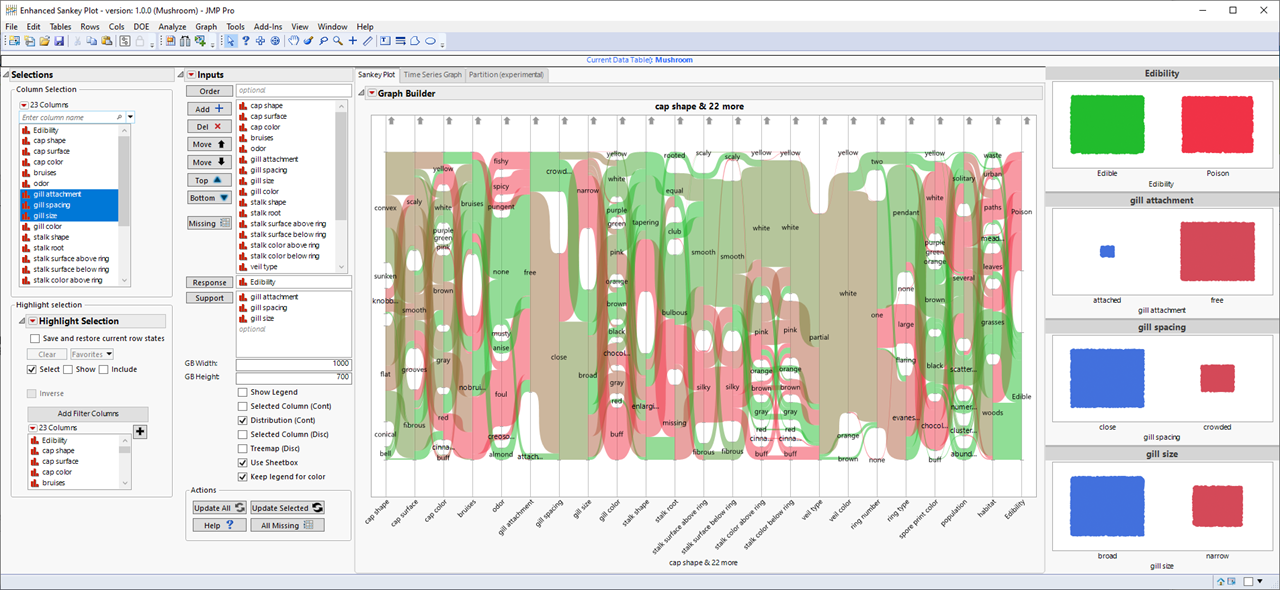The image size is (1280, 590).
Task: Click the Save disk icon in toolbar
Action: point(59,41)
